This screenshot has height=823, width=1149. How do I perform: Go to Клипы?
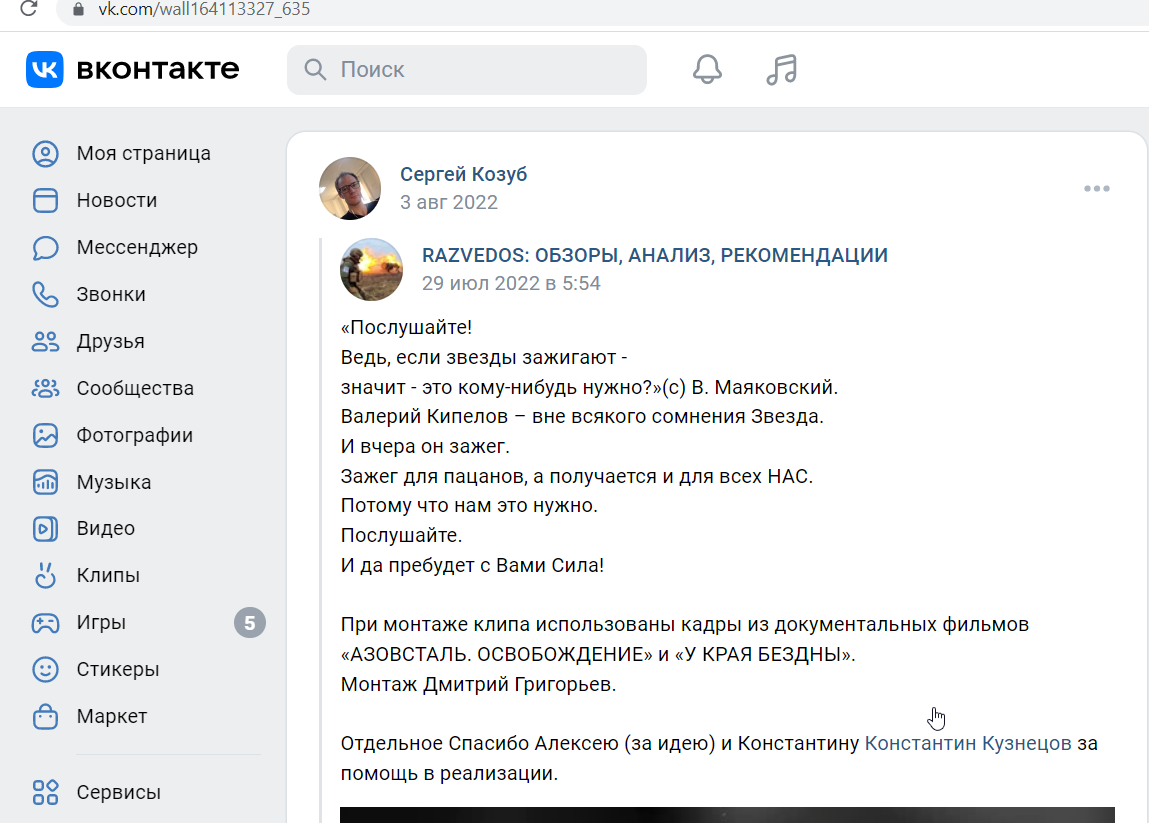108,575
